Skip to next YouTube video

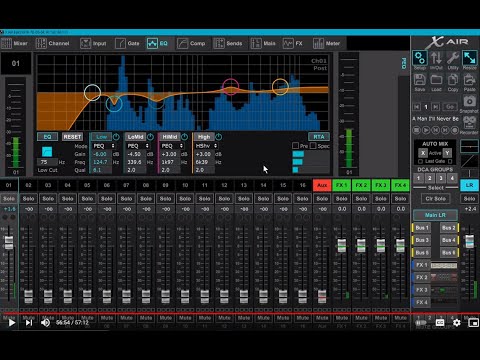click(29, 322)
